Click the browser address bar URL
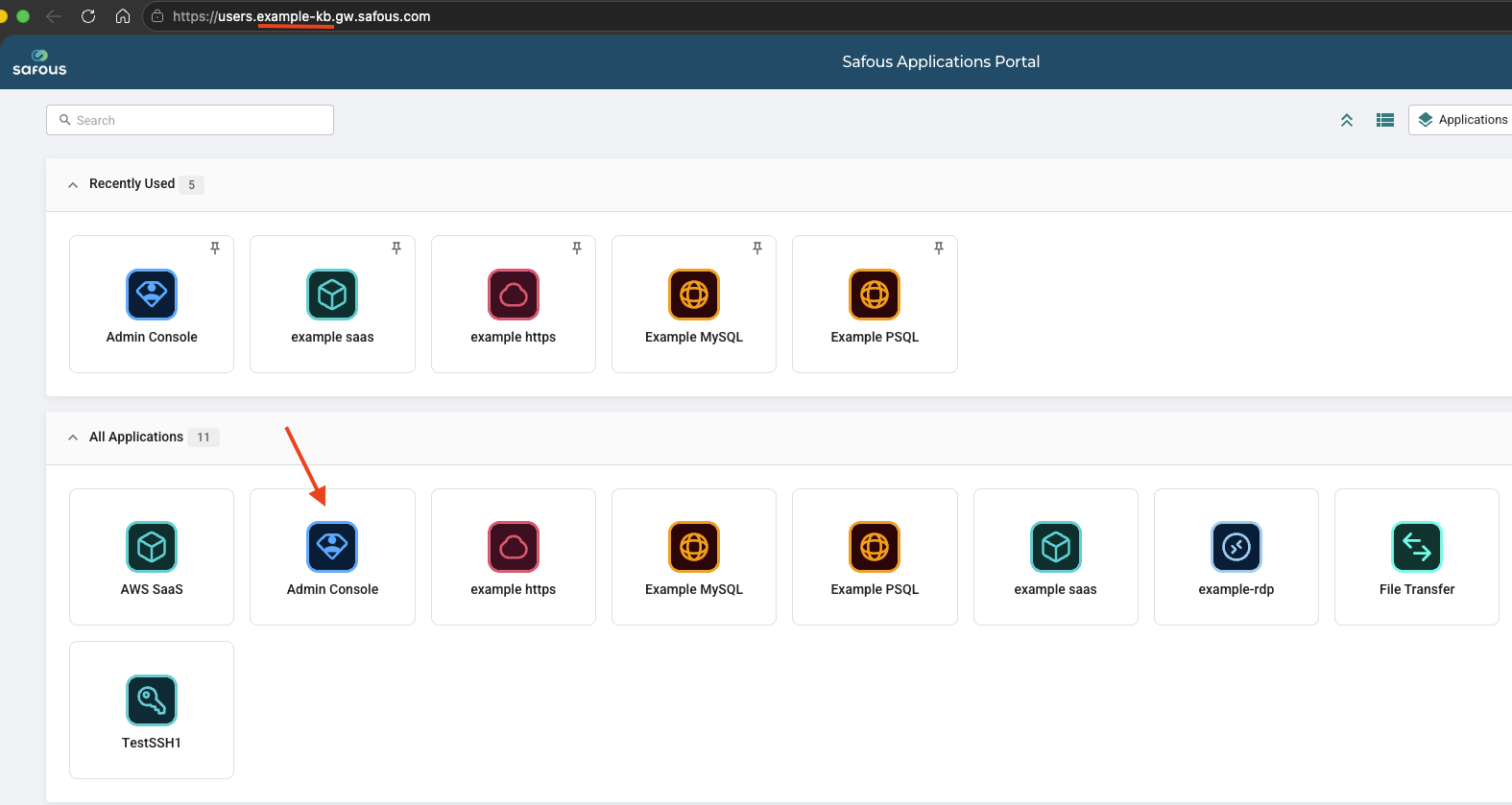The image size is (1512, 805). (x=301, y=16)
